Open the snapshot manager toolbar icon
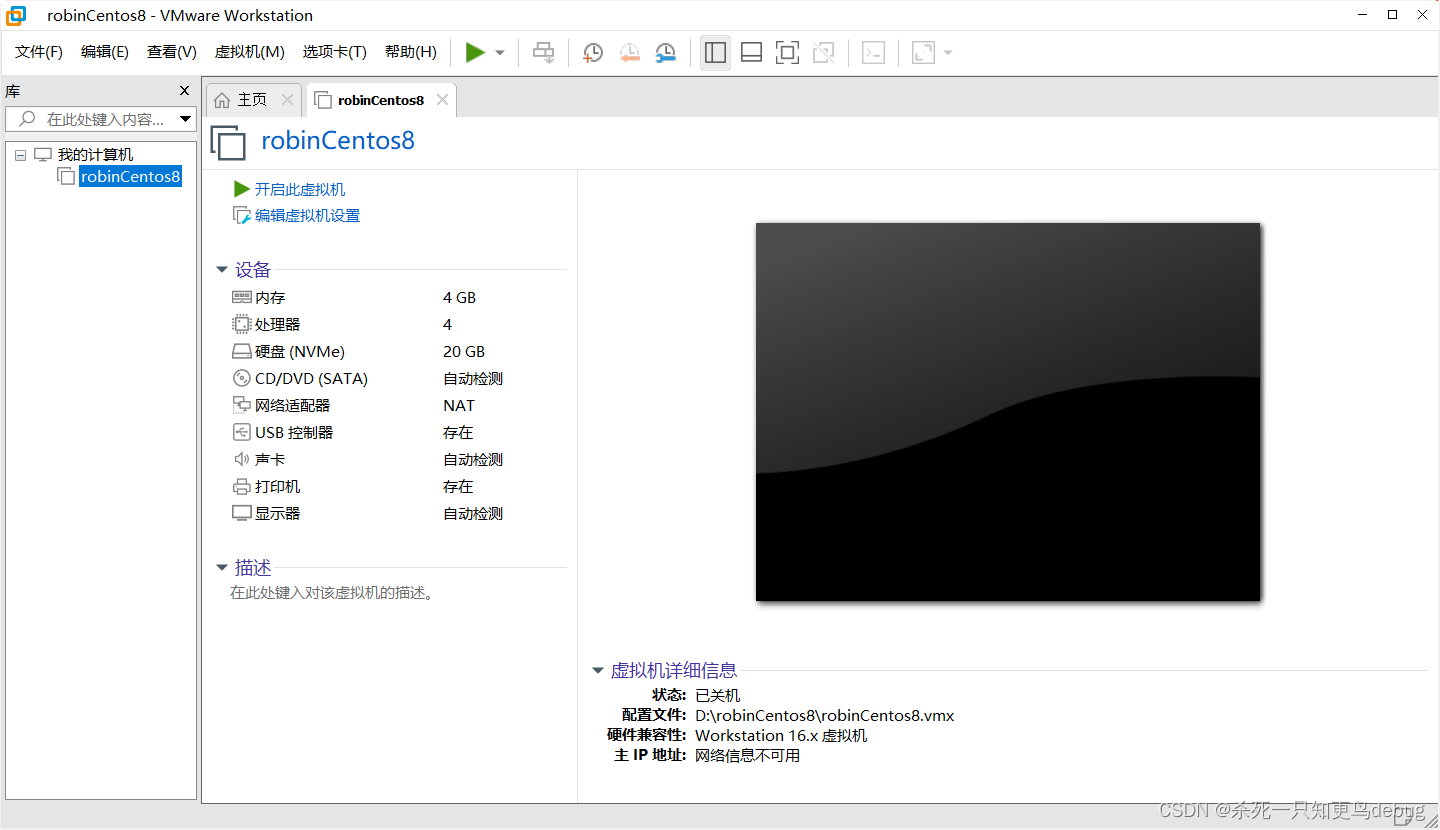This screenshot has width=1440, height=830. 665,53
